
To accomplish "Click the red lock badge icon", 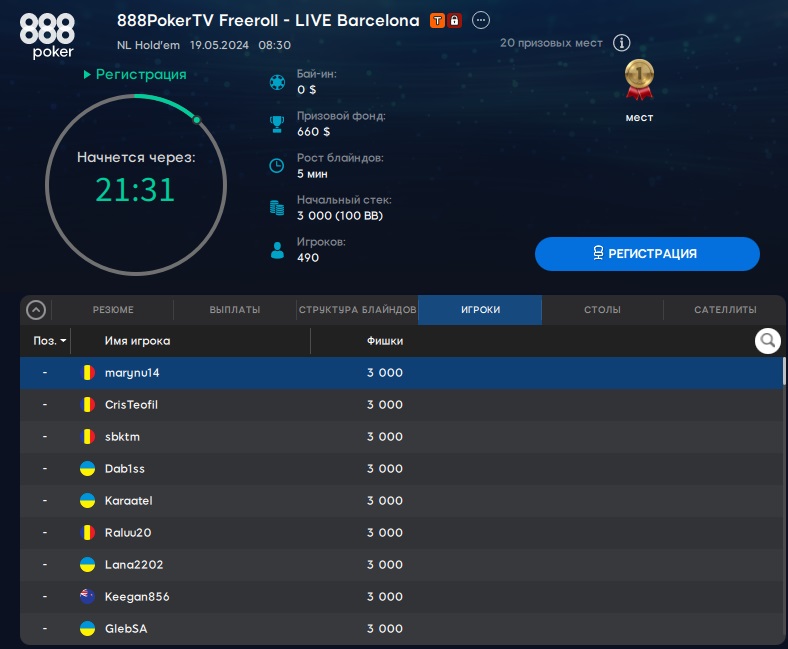I will coord(454,21).
